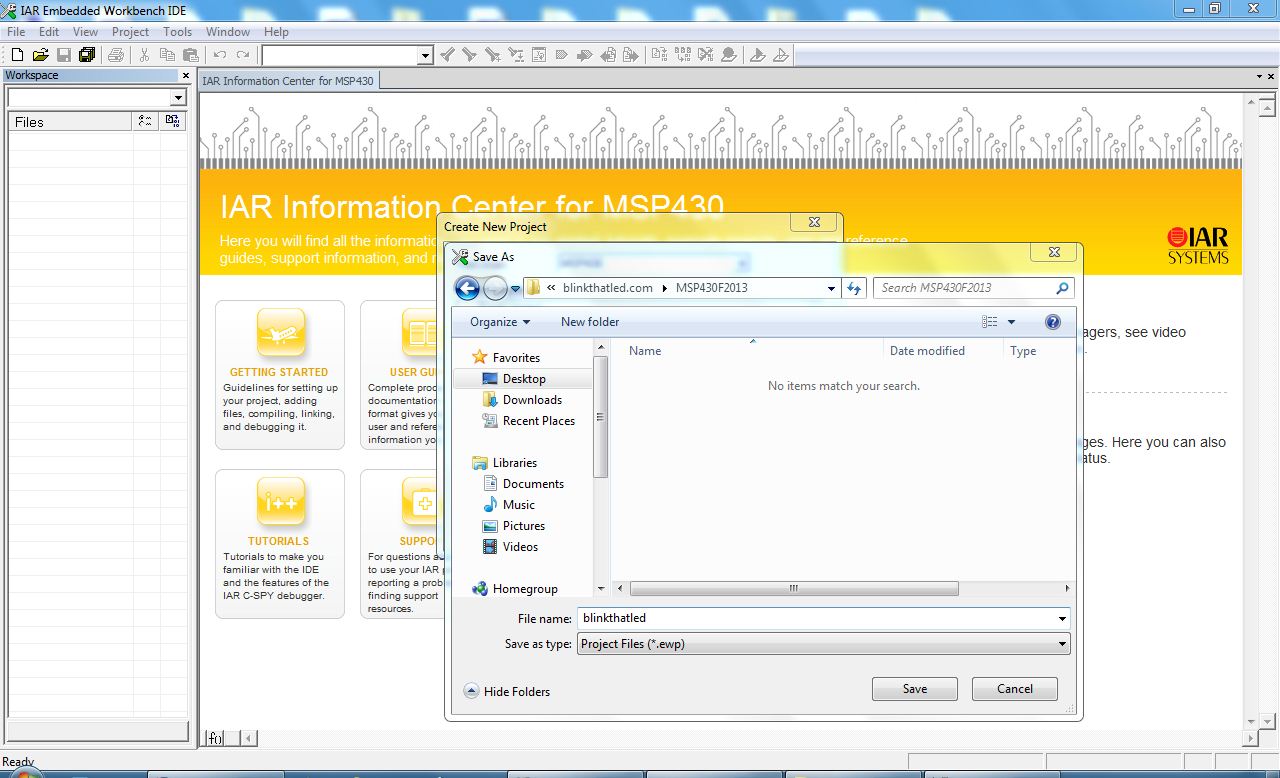Select Downloads in the navigation pane

(x=532, y=400)
